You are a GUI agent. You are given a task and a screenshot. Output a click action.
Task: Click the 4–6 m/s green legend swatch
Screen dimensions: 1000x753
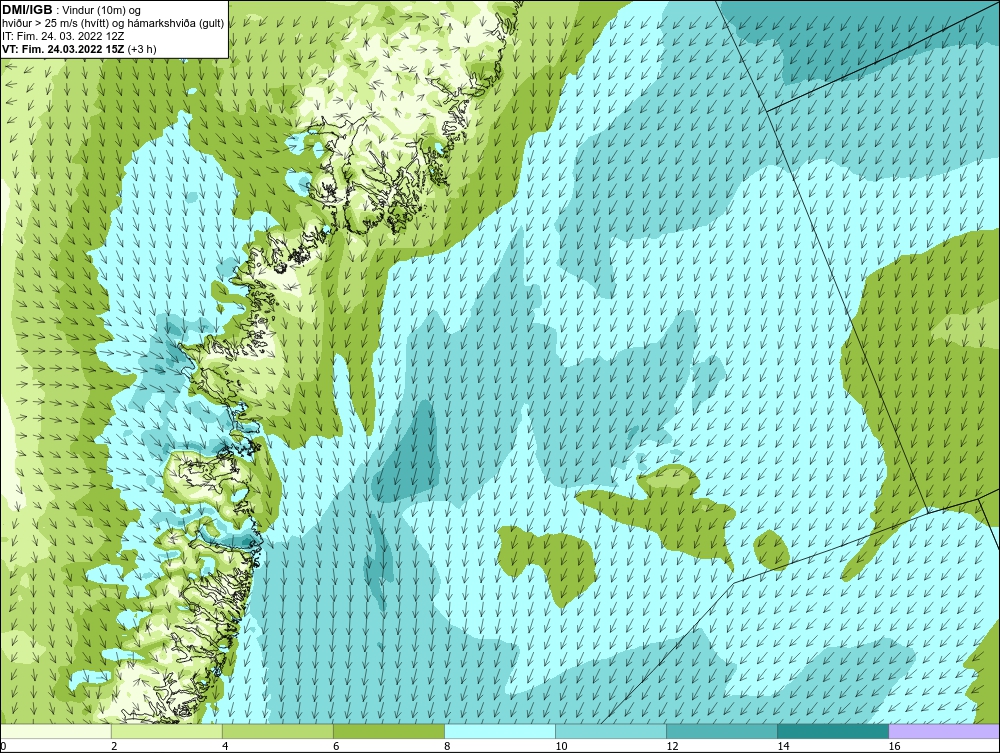click(277, 732)
